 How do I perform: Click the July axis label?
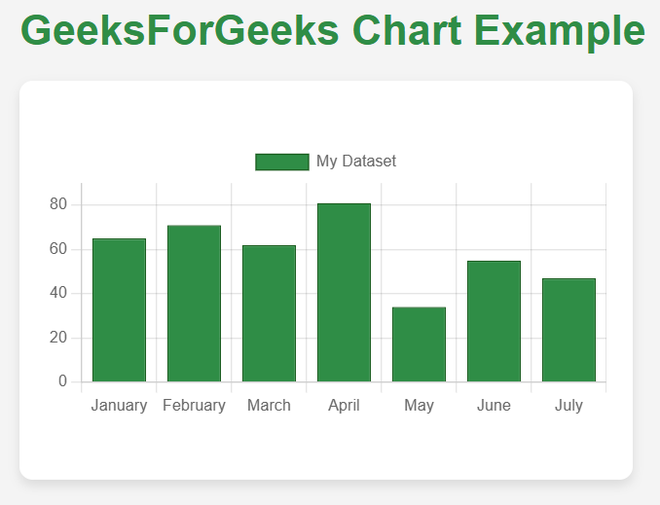pyautogui.click(x=569, y=406)
